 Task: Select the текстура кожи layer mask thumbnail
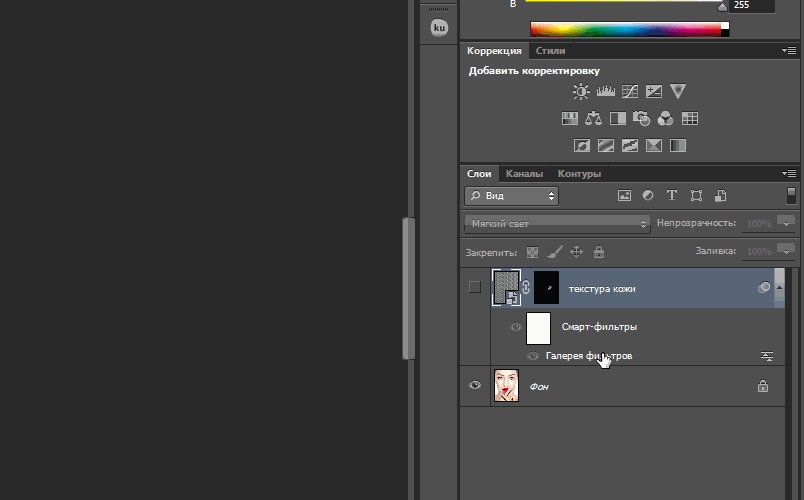[x=547, y=288]
